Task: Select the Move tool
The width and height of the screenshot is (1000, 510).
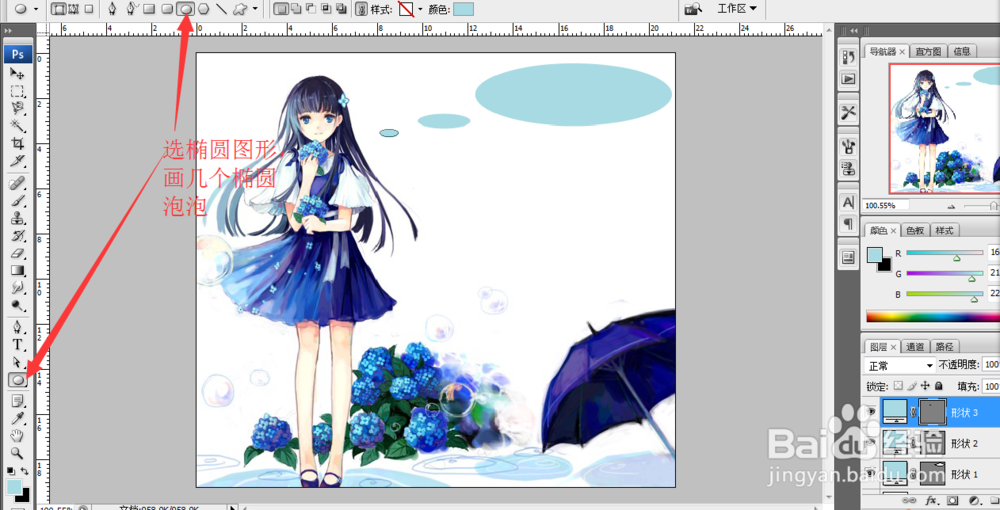Action: pos(17,73)
